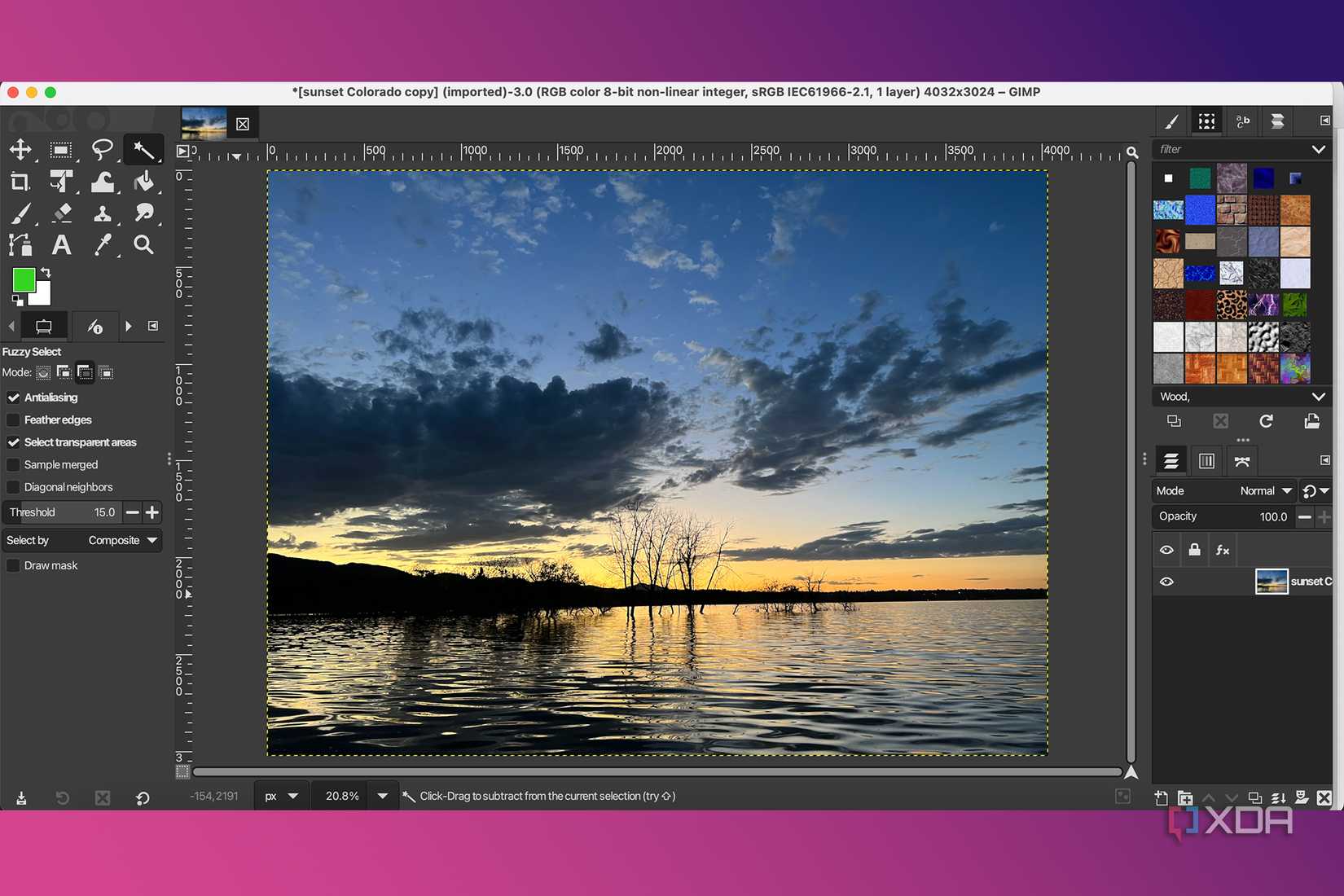Hide the sunset Colorado layer visibility
This screenshot has height=896, width=1344.
click(x=1166, y=582)
